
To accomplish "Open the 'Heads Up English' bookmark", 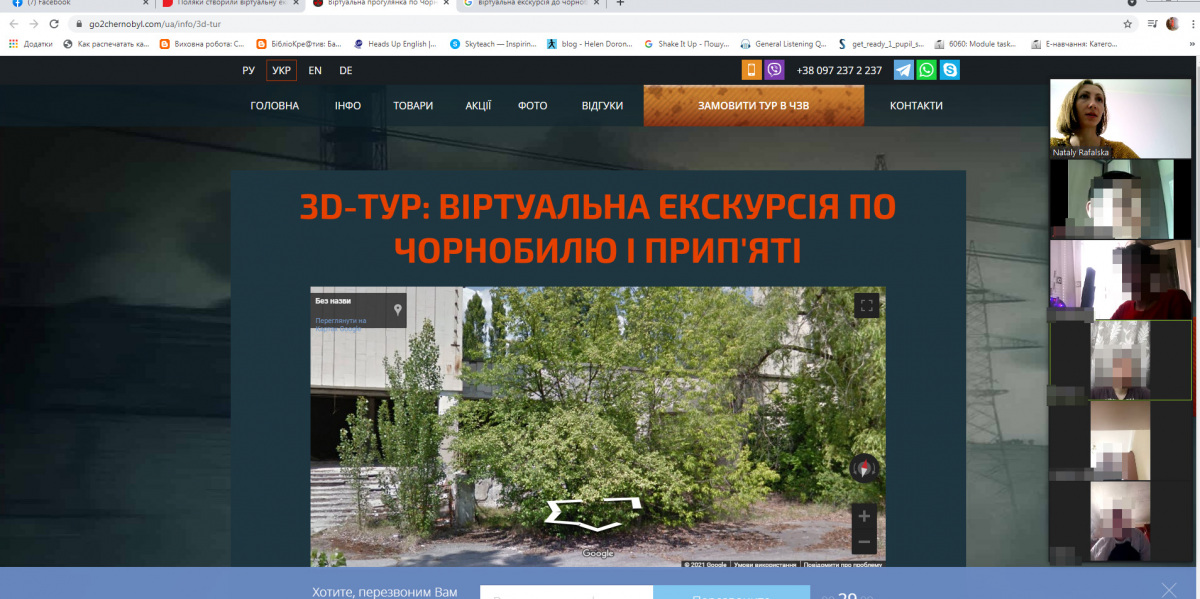I will click(x=393, y=44).
